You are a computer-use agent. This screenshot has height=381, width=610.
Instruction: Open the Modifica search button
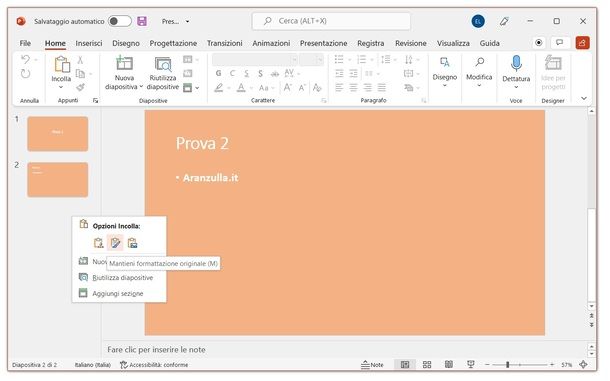479,72
